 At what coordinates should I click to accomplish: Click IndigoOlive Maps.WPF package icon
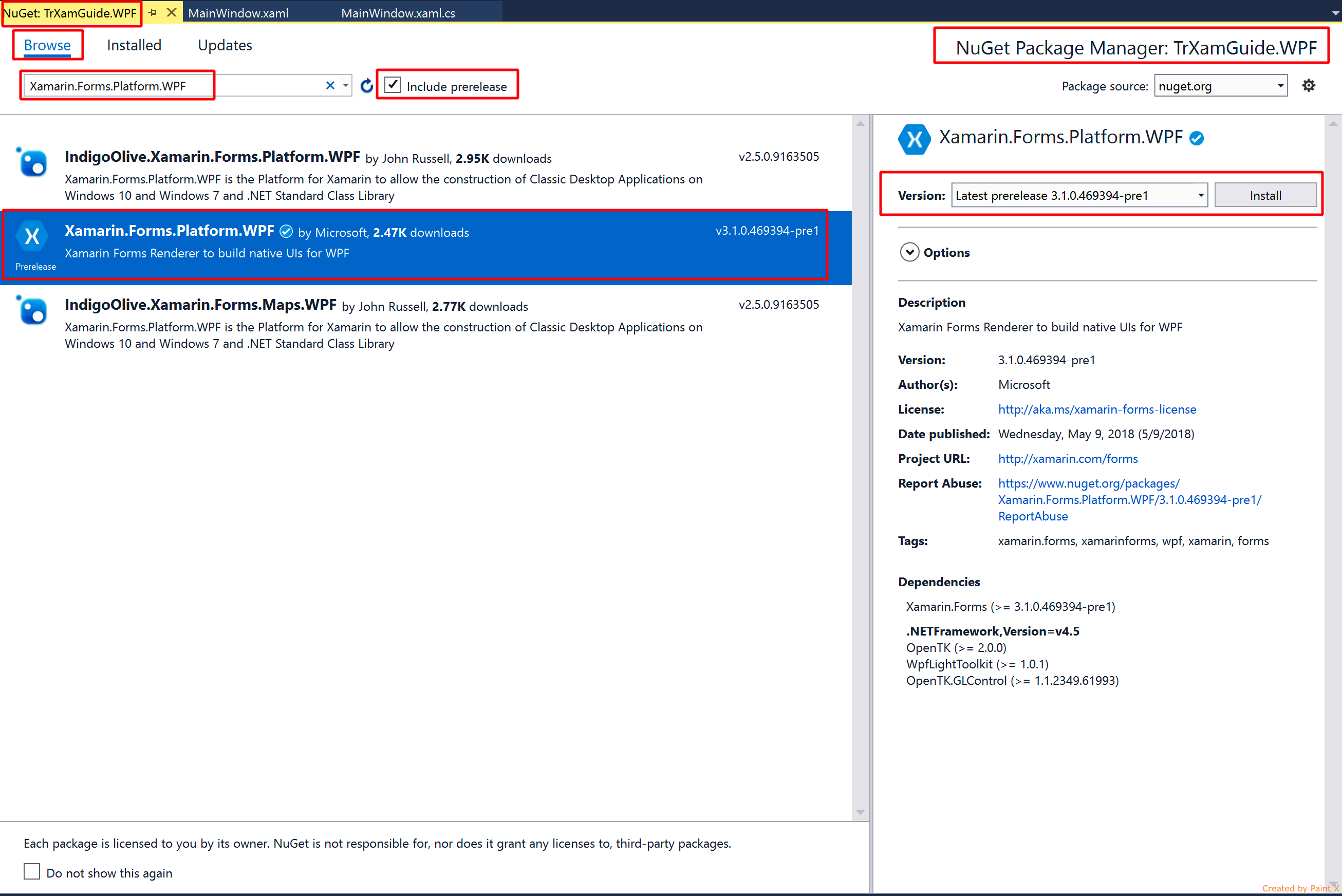click(32, 311)
